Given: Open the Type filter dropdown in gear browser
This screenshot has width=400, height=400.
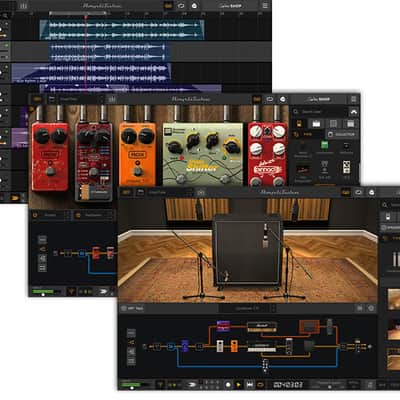Looking at the screenshot, I should [x=308, y=134].
